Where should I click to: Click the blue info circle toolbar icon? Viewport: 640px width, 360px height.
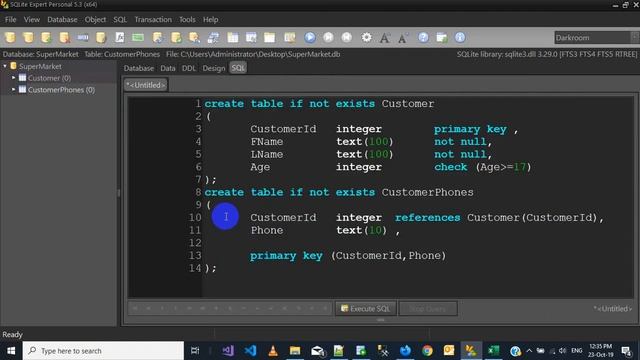point(460,38)
